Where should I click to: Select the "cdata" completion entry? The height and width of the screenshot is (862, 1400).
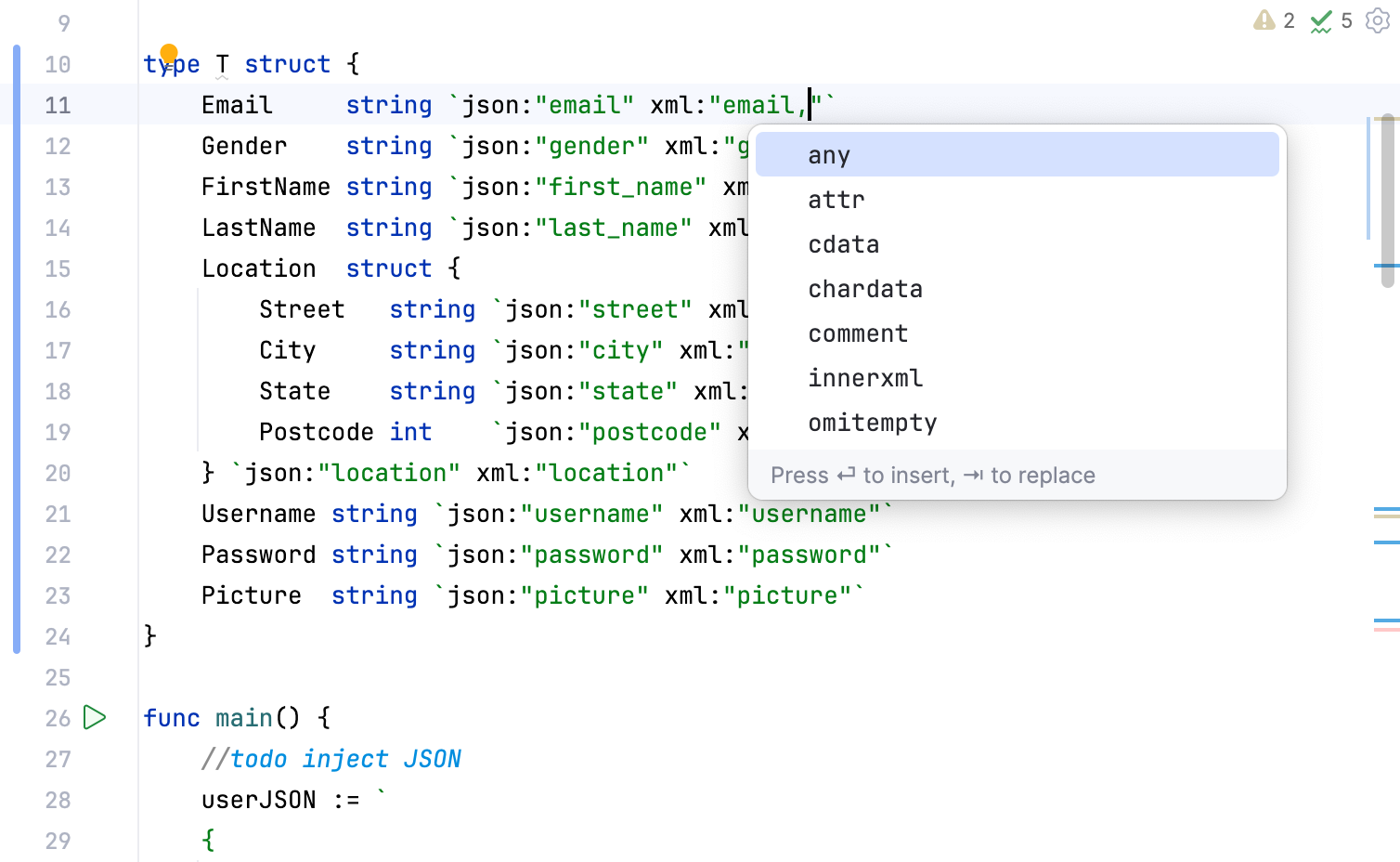click(843, 243)
